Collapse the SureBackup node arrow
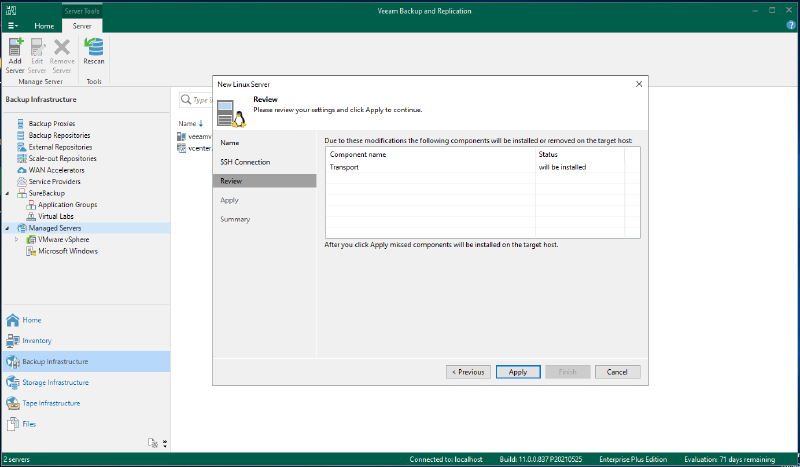Image resolution: width=800 pixels, height=467 pixels. 7,193
